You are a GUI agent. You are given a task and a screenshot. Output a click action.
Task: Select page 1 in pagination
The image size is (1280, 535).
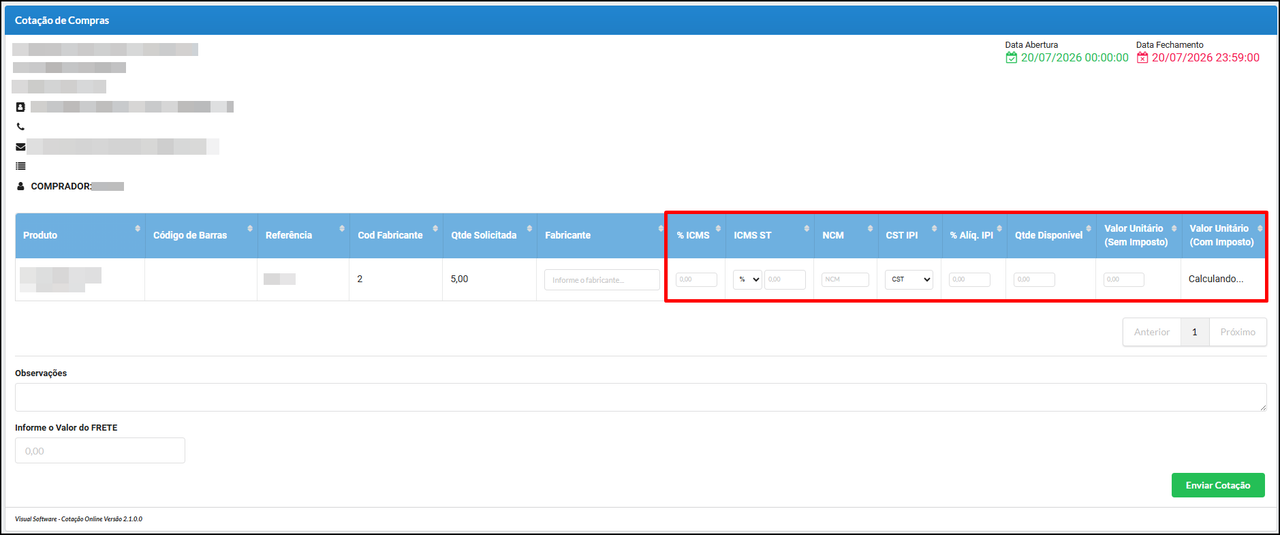tap(1195, 332)
